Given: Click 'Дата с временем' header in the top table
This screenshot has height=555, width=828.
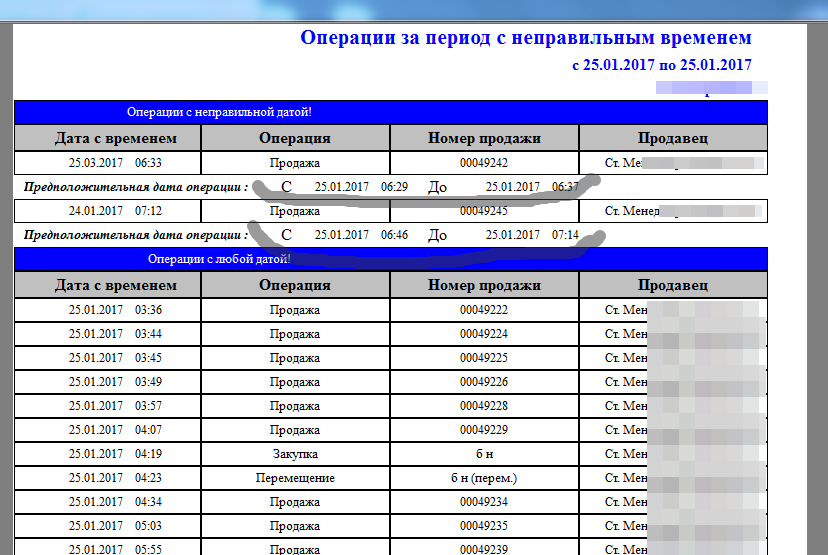Looking at the screenshot, I should [108, 138].
